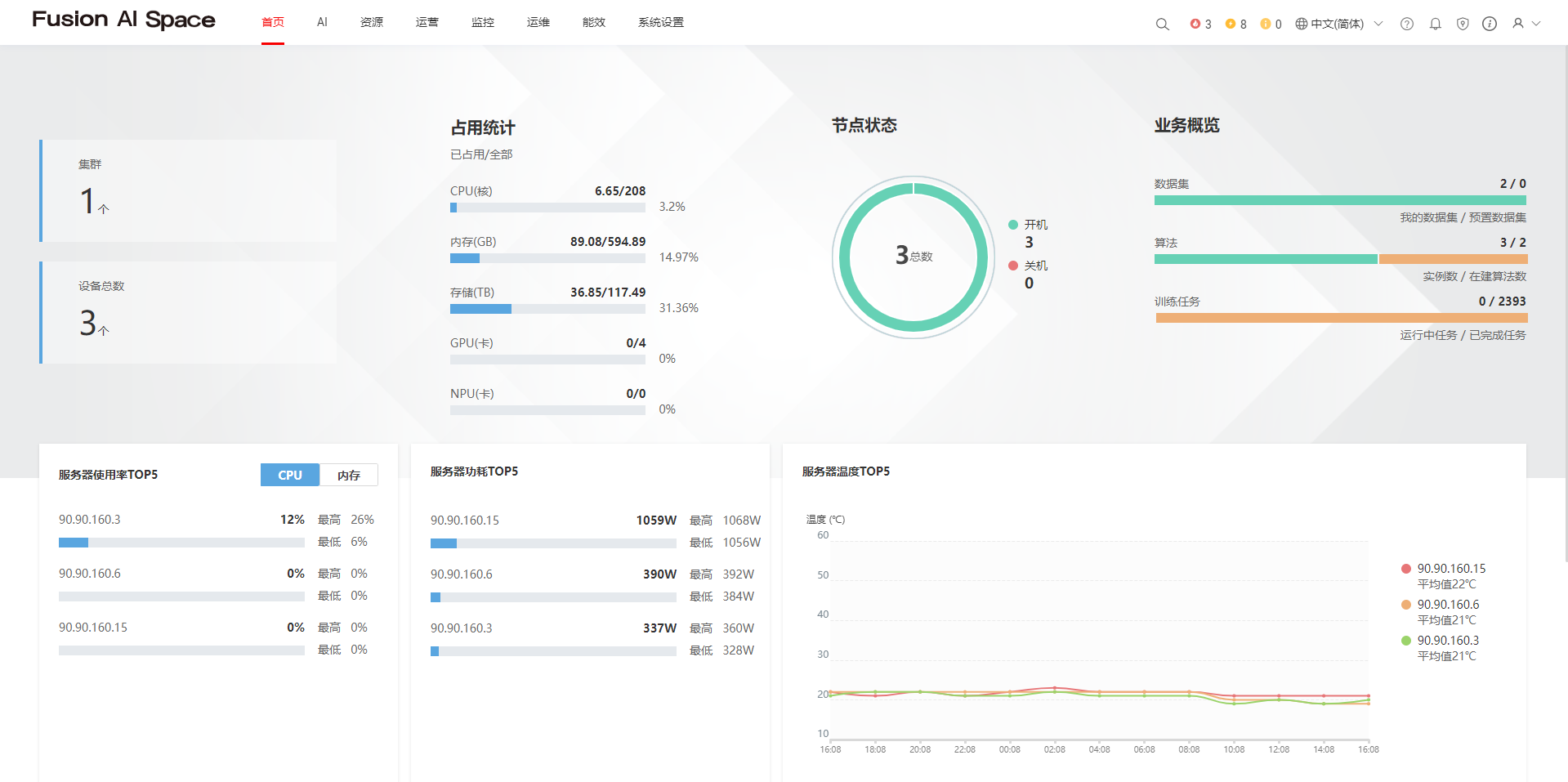
Task: Open the 系统设置 menu
Action: pos(660,22)
